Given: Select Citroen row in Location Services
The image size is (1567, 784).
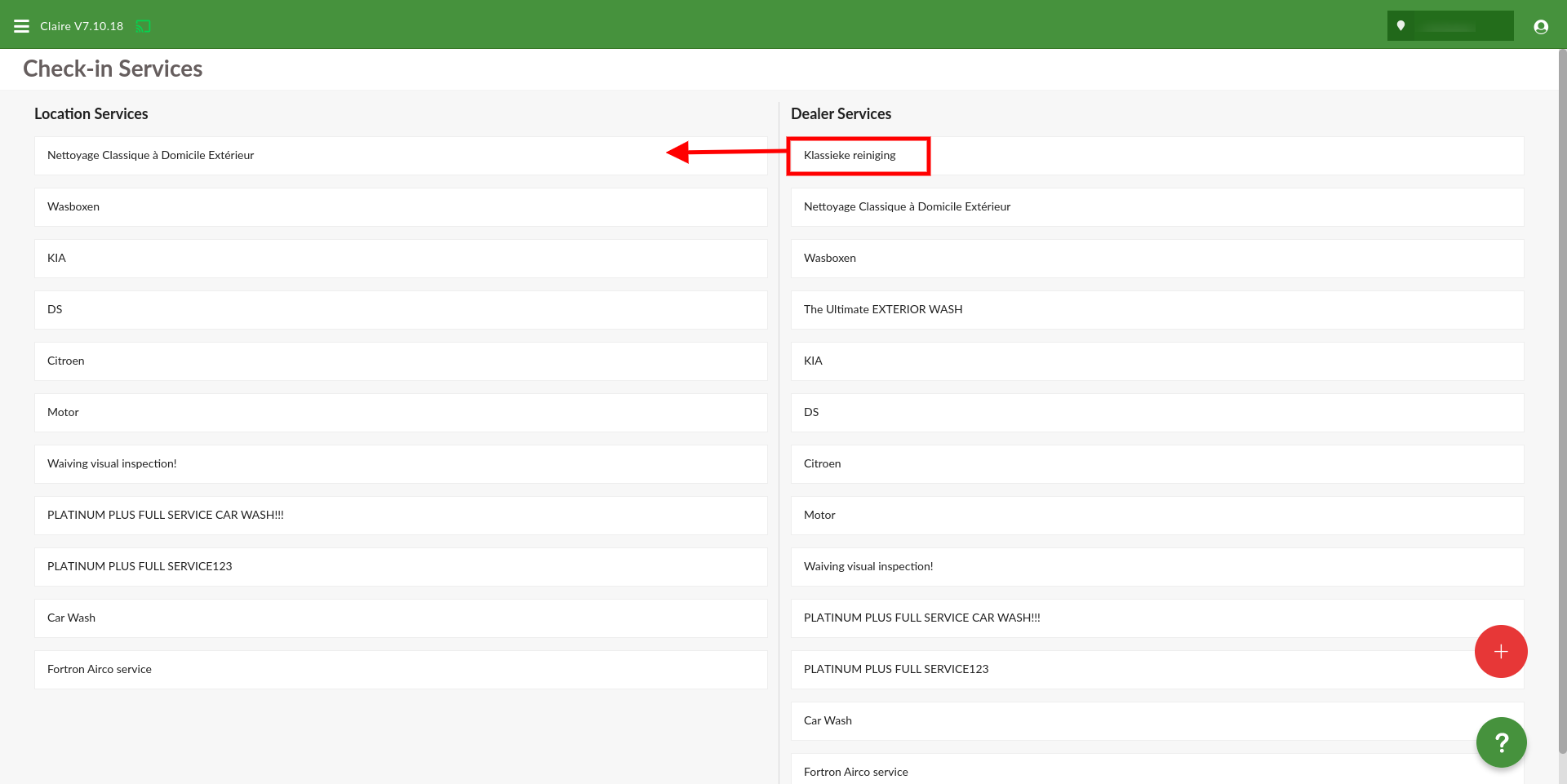Looking at the screenshot, I should click(401, 361).
